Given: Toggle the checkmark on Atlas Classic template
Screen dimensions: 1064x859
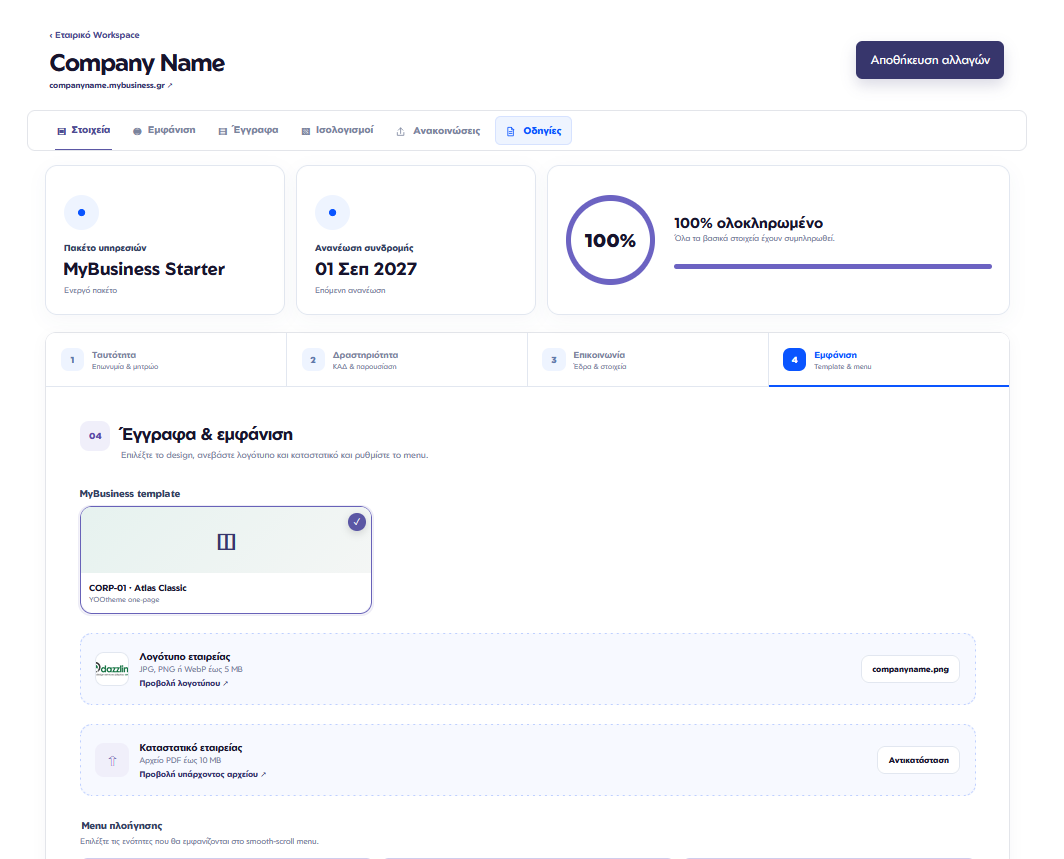Looking at the screenshot, I should coord(357,522).
